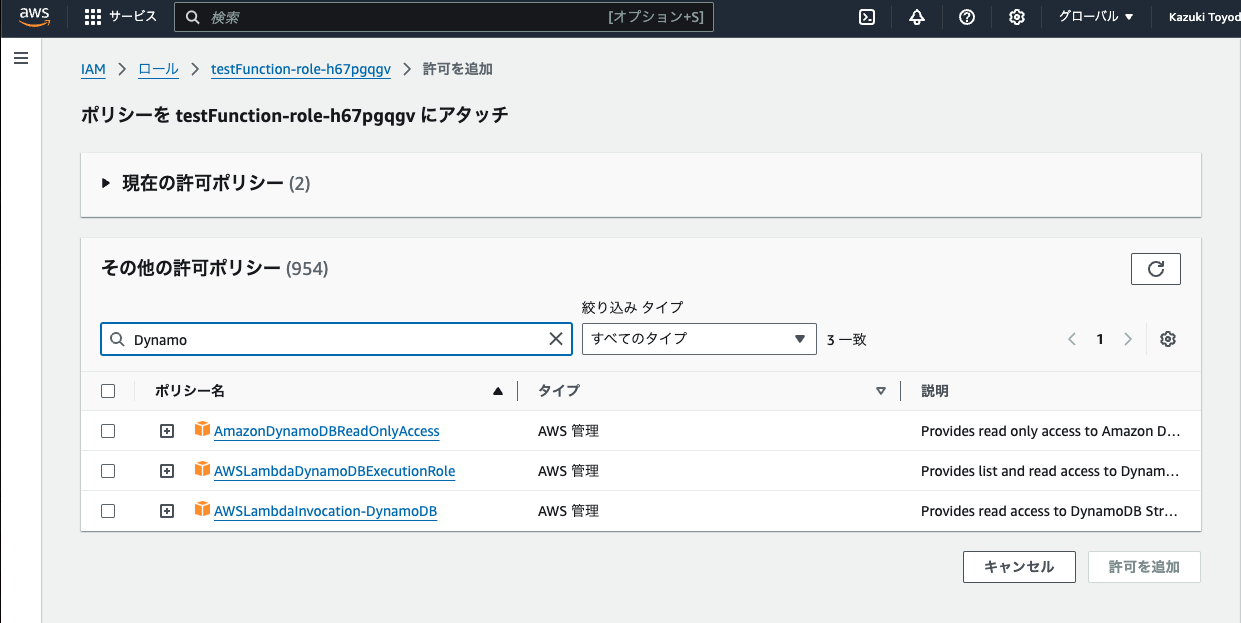This screenshot has height=623, width=1241.
Task: Open AWSLambdaDynamoDBExecutionRole policy link
Action: (335, 471)
